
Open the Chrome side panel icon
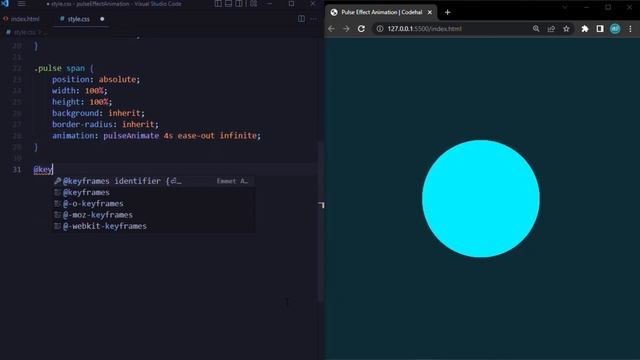(x=600, y=29)
